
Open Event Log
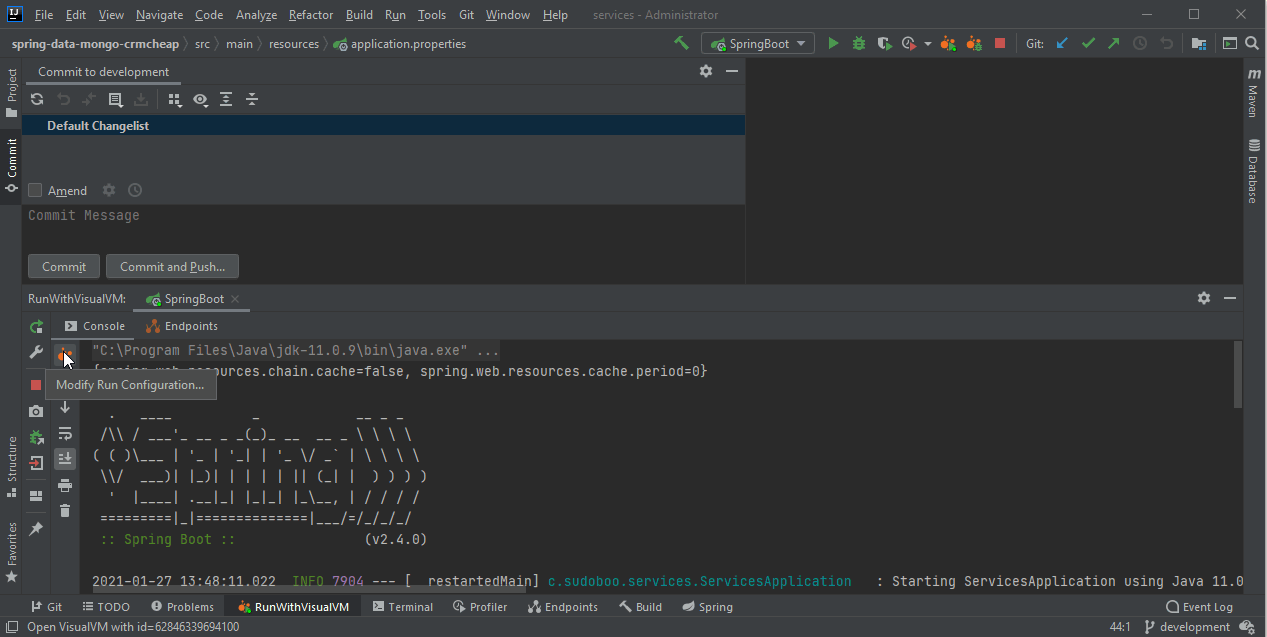pos(1199,607)
